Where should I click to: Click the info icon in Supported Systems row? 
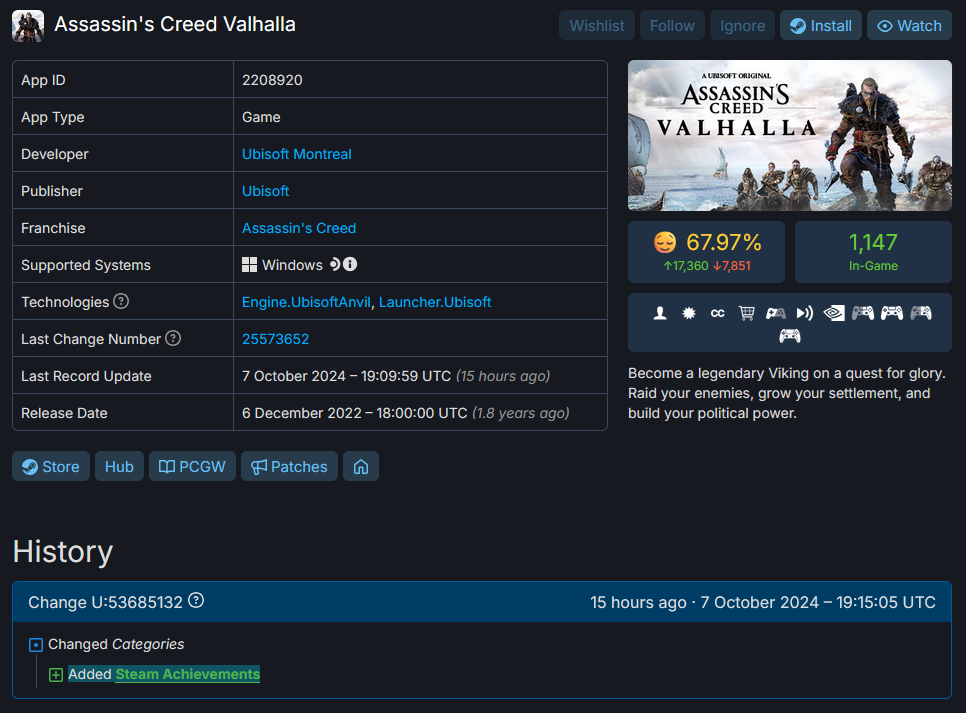pyautogui.click(x=350, y=264)
